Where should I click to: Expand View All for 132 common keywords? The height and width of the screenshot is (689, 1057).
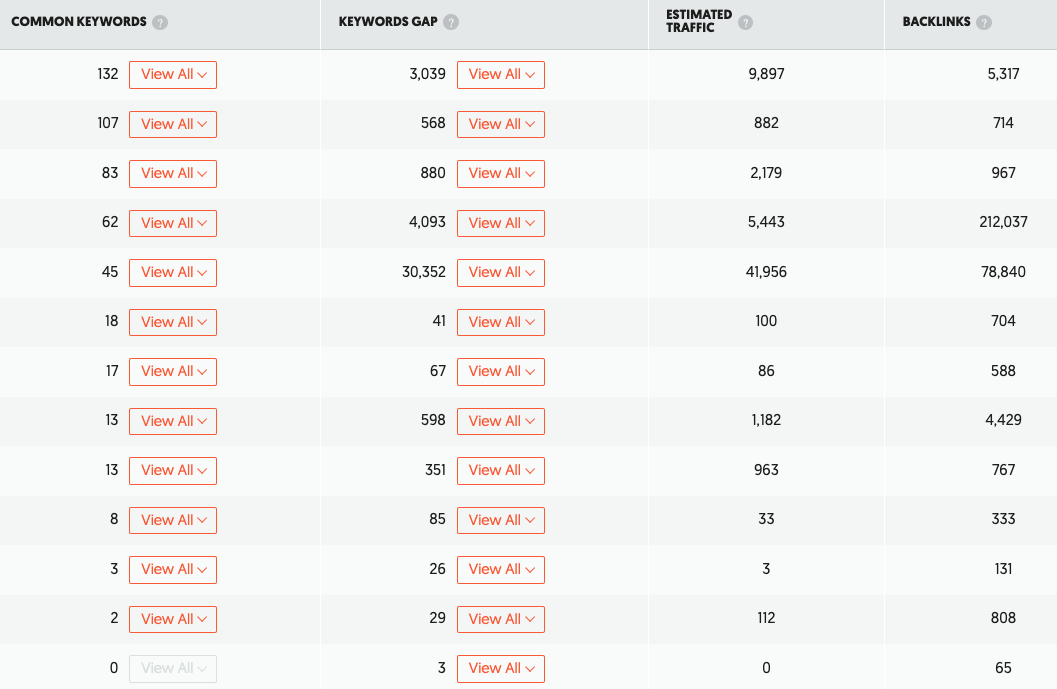173,75
